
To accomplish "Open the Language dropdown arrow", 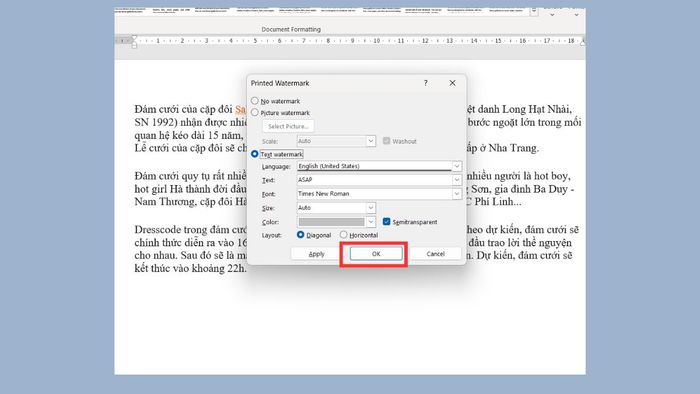I will 456,166.
